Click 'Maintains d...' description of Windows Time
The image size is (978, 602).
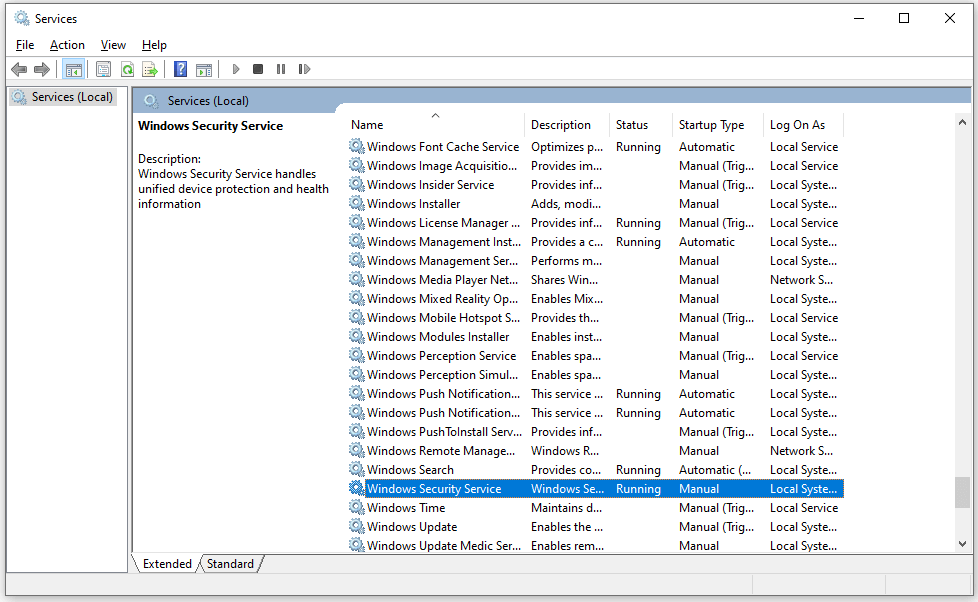[x=566, y=508]
